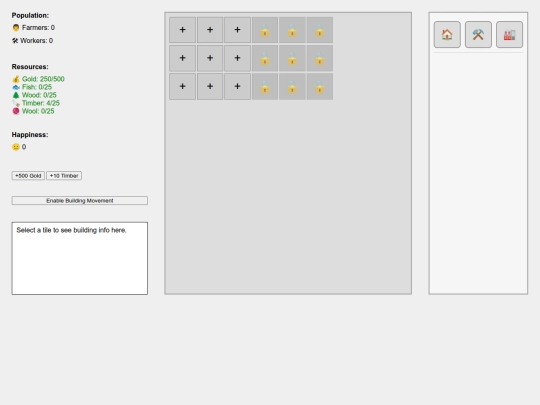This screenshot has width=540, height=405.
Task: Select the plus tile in row two, column three
Action: coord(237,58)
